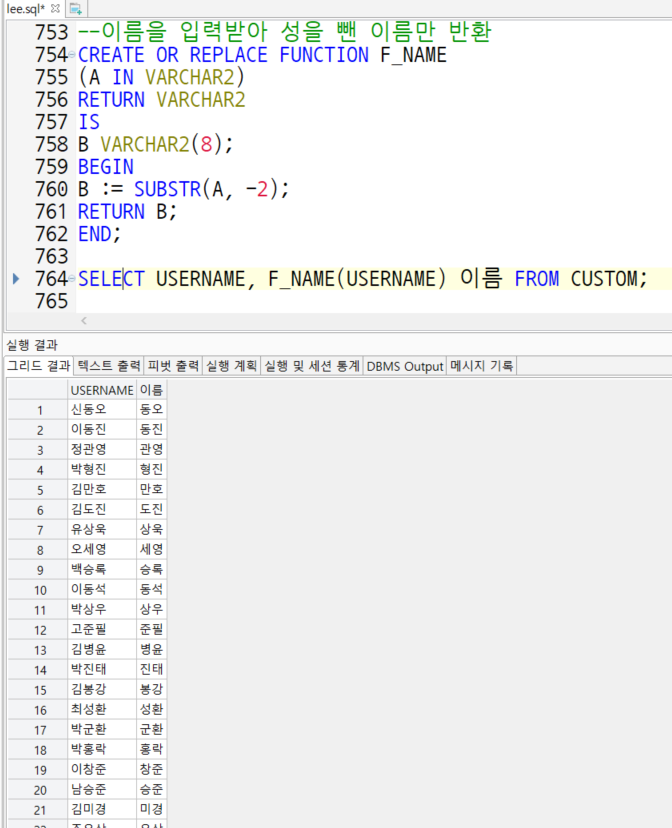Switch to the 그리드 결과 tab
Screen dimensions: 672x828
[x=39, y=366]
